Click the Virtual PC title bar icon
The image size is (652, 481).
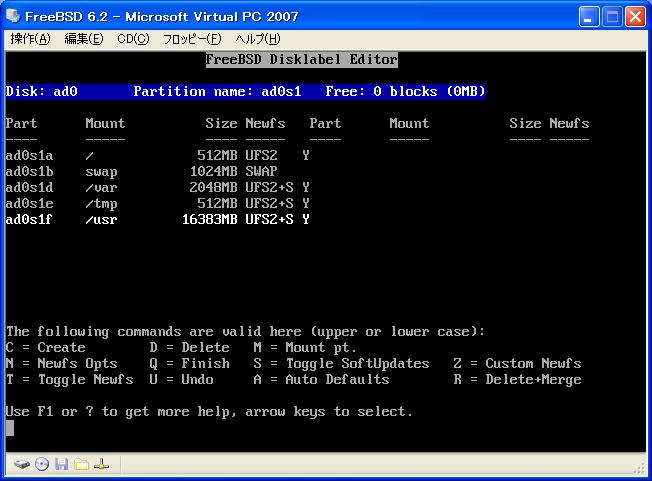click(x=13, y=16)
